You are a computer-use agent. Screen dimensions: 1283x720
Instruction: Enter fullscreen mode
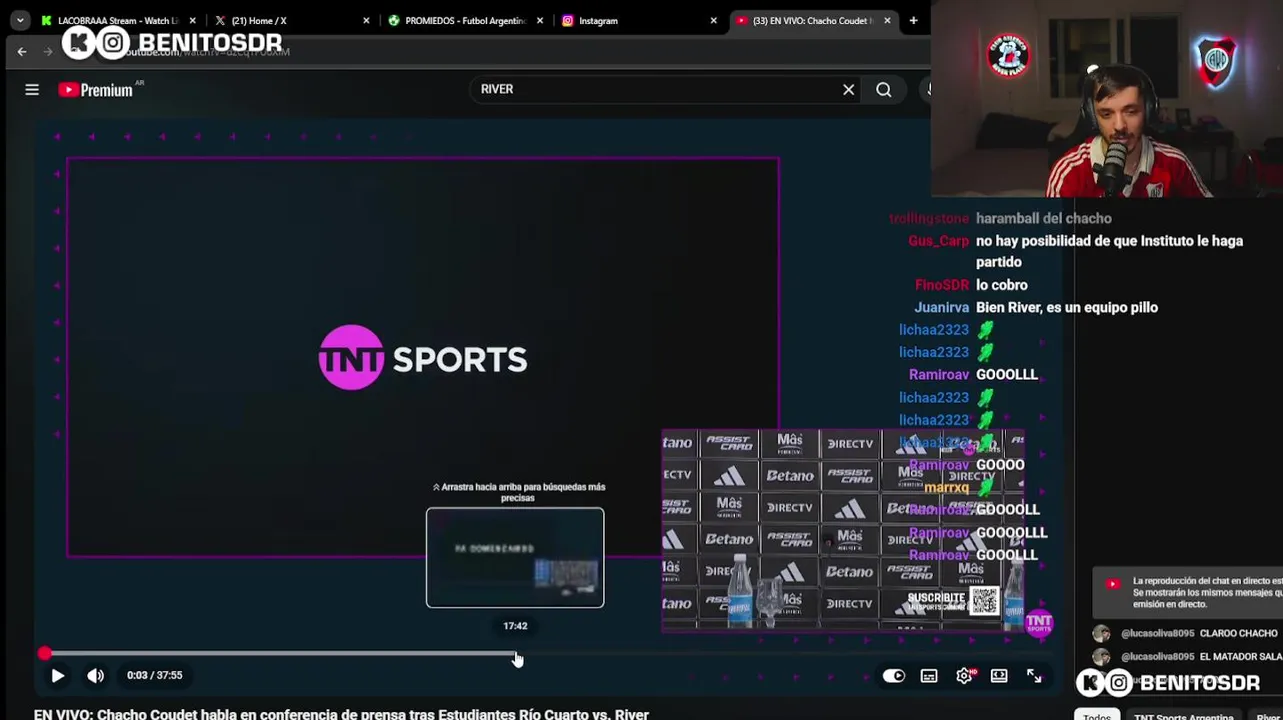pos(1034,676)
